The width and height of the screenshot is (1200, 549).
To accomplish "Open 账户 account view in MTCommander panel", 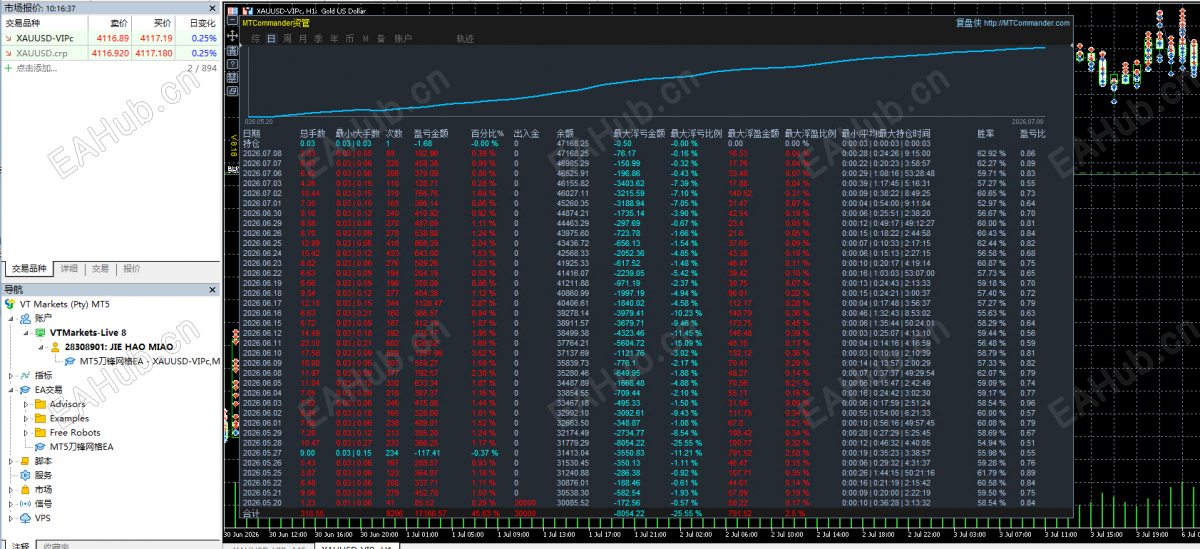I will pos(403,39).
